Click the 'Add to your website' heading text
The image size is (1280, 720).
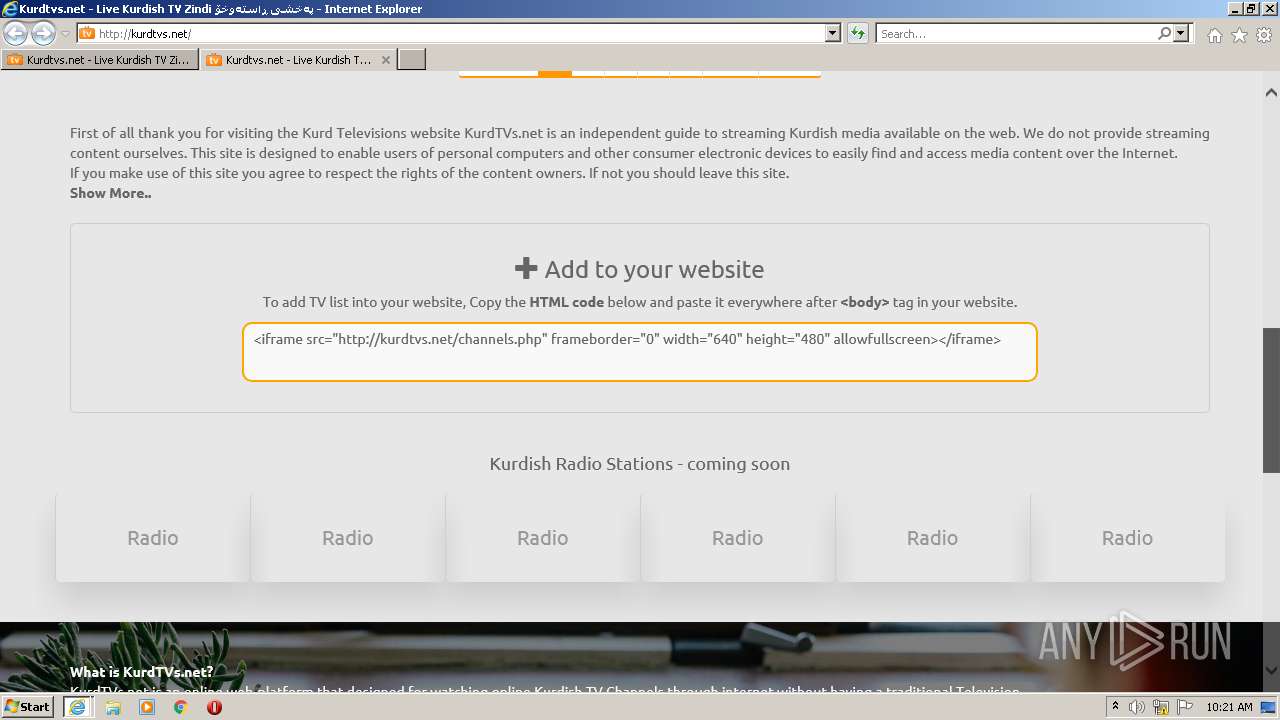(654, 269)
